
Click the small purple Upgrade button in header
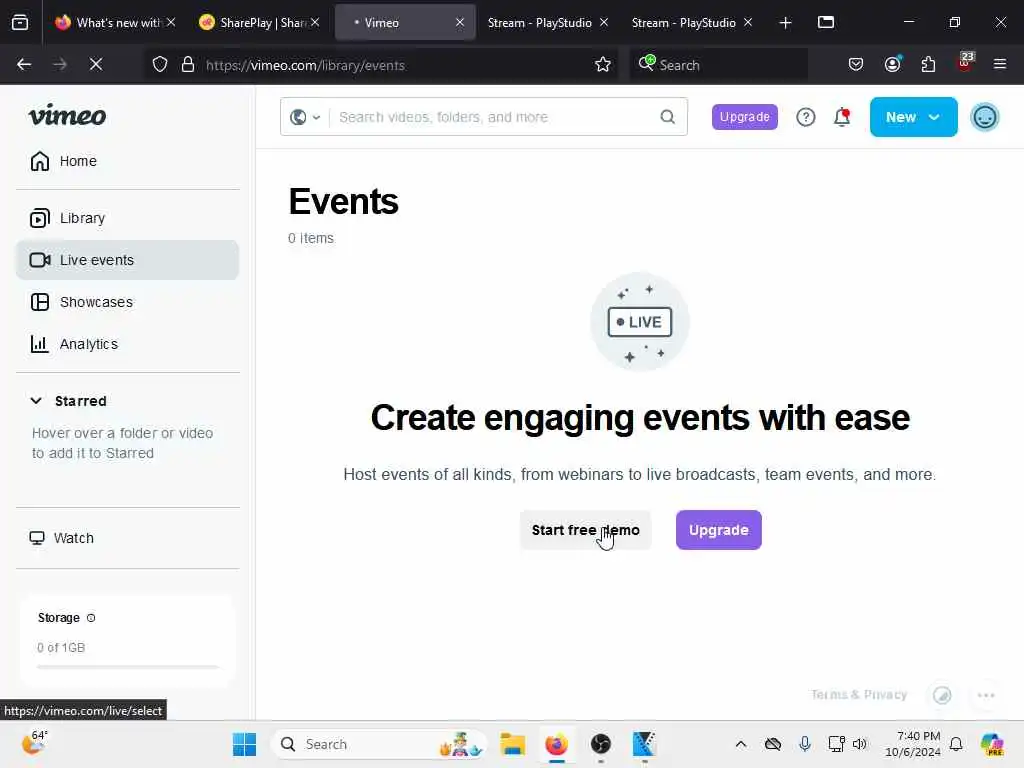pos(744,117)
